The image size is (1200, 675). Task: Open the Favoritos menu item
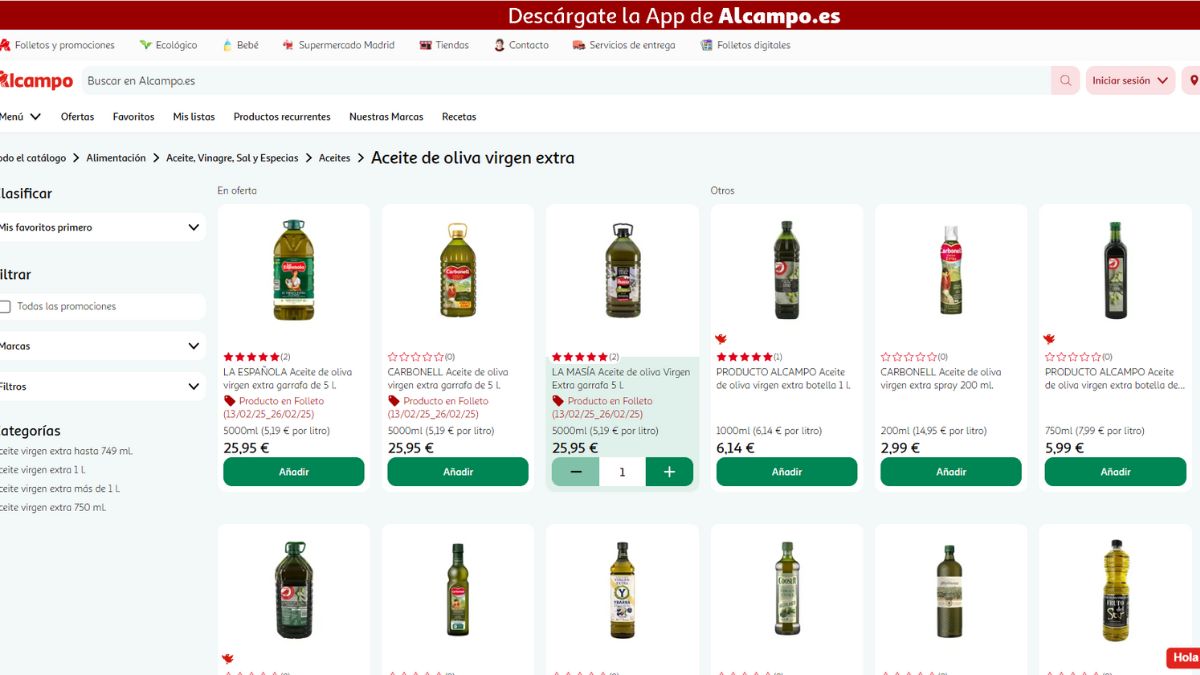pyautogui.click(x=133, y=117)
